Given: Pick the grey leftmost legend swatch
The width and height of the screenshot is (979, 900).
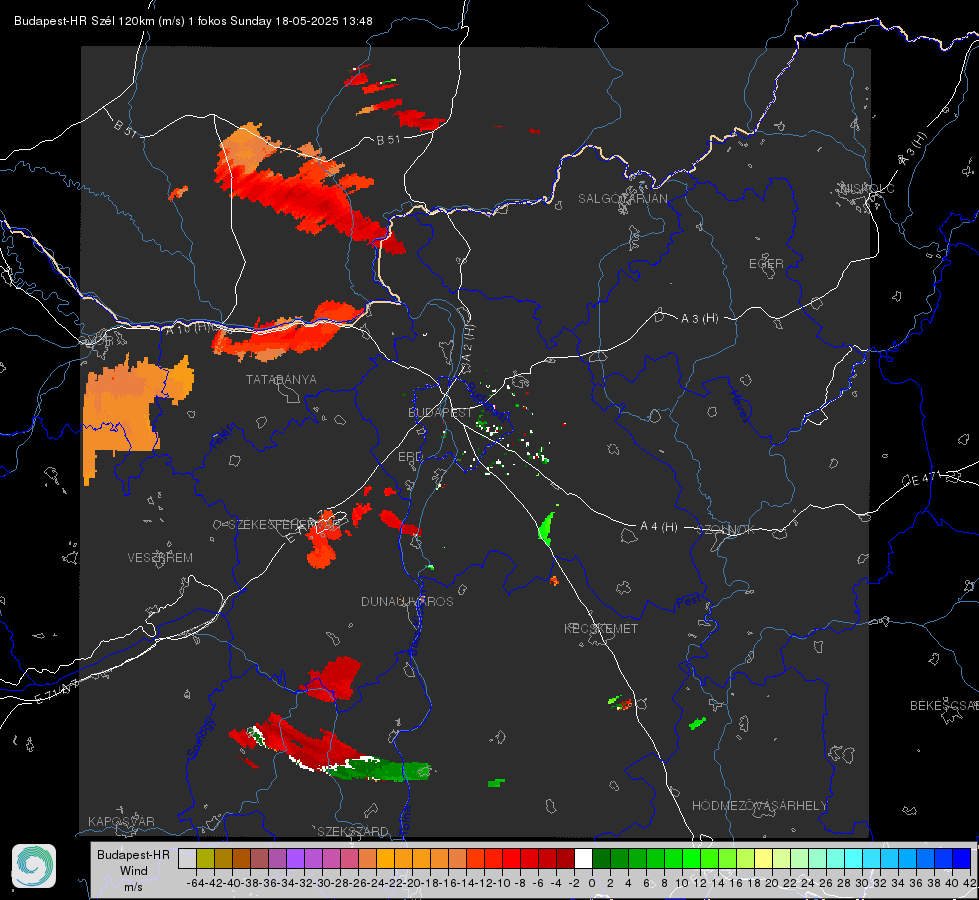Looking at the screenshot, I should pos(187,859).
